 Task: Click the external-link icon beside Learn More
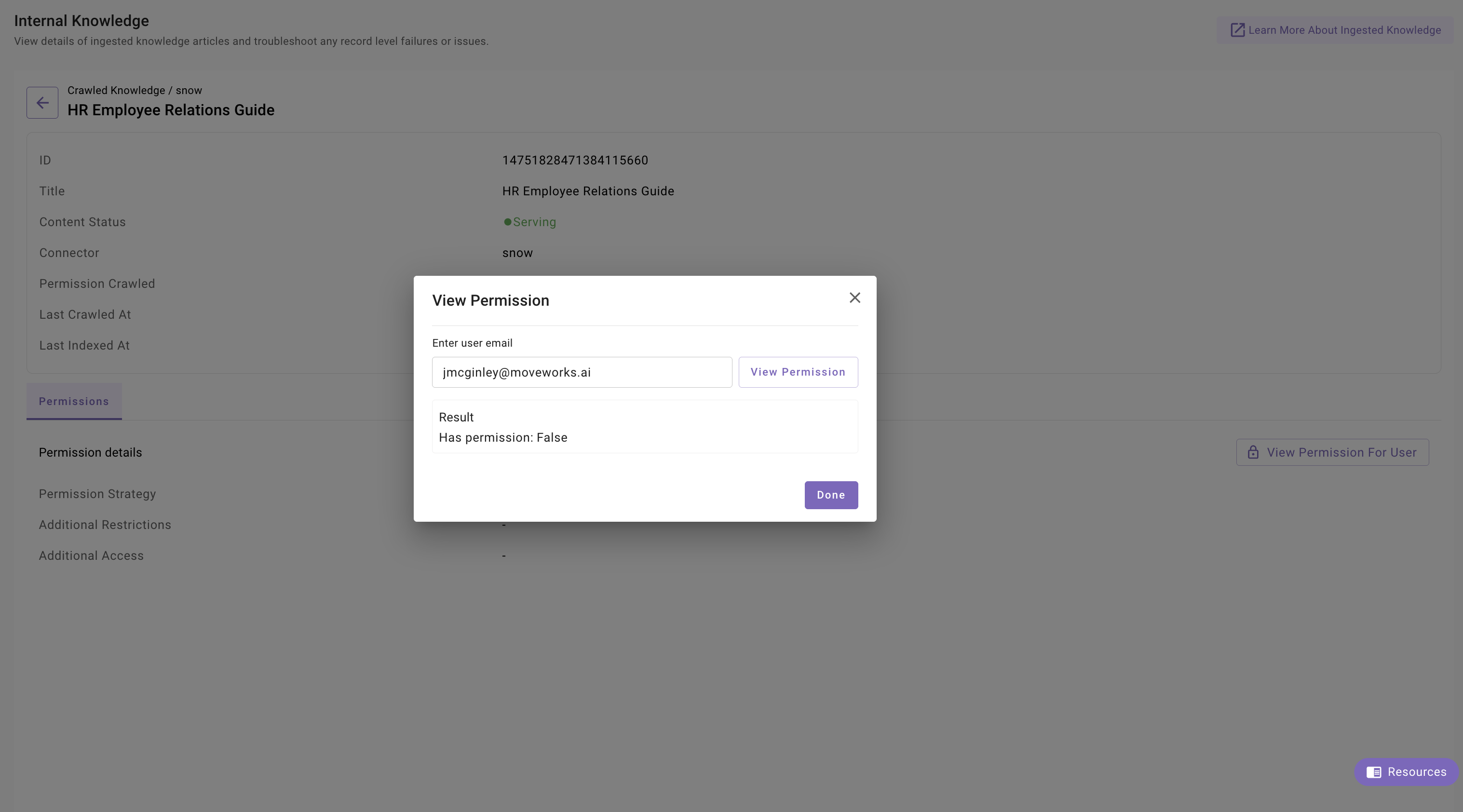pyautogui.click(x=1237, y=30)
